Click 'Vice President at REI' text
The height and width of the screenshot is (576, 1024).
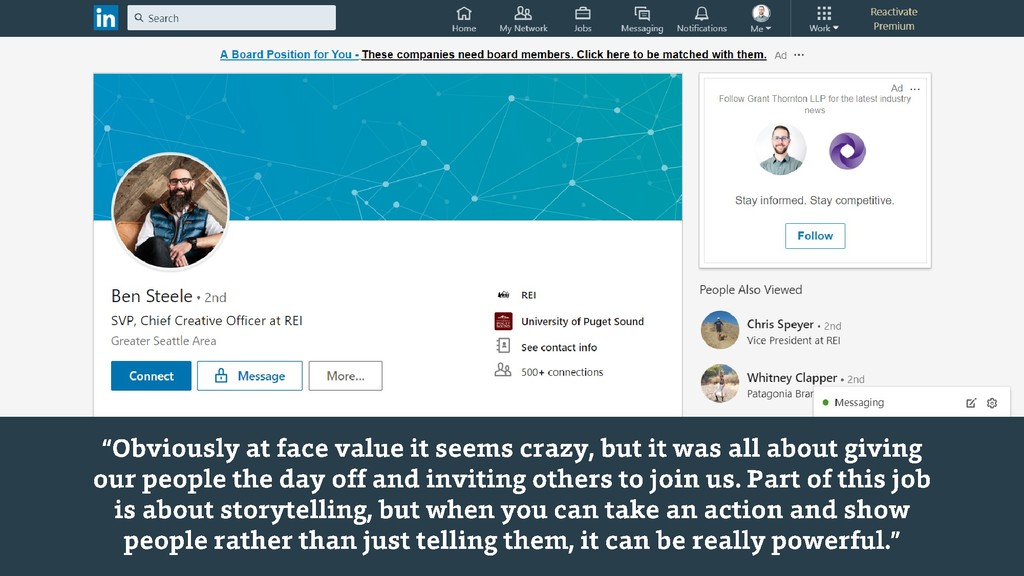793,341
